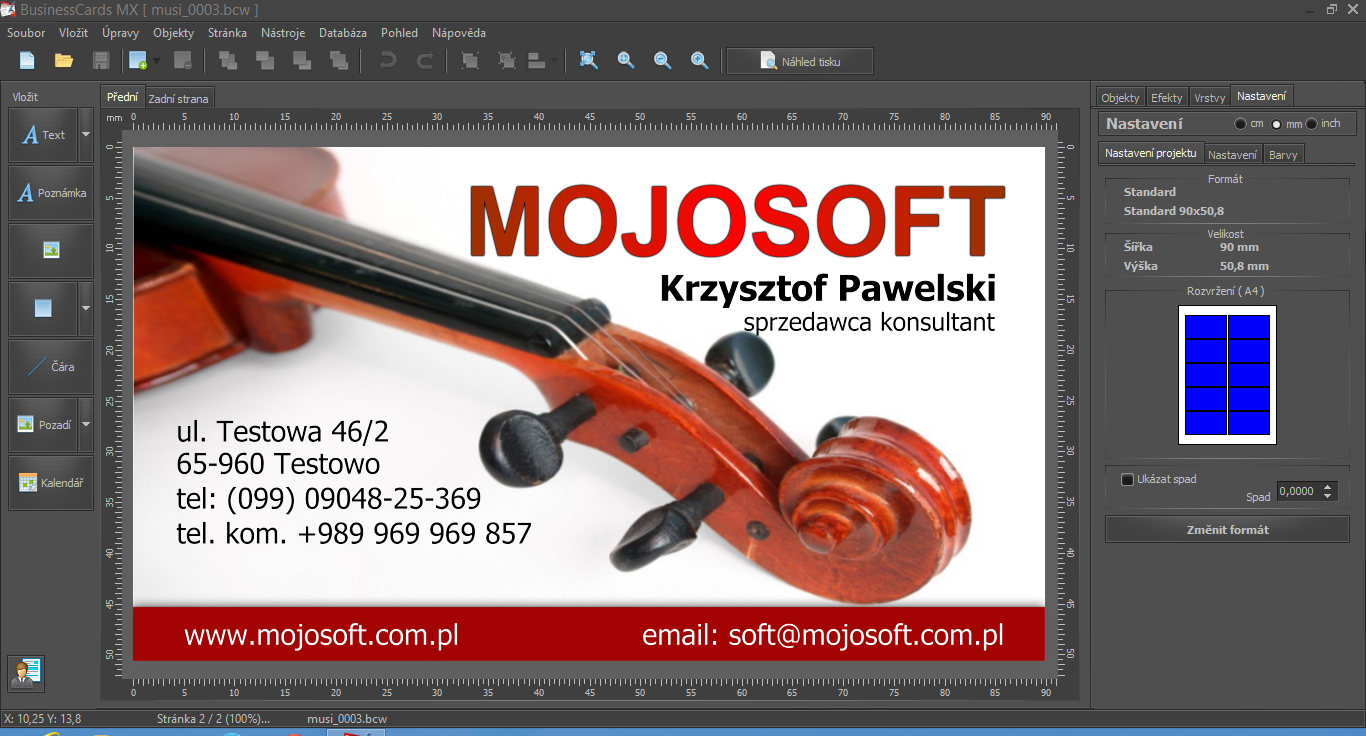This screenshot has width=1366, height=736.
Task: Enable the Ukázat spad checkbox
Action: coord(1128,480)
